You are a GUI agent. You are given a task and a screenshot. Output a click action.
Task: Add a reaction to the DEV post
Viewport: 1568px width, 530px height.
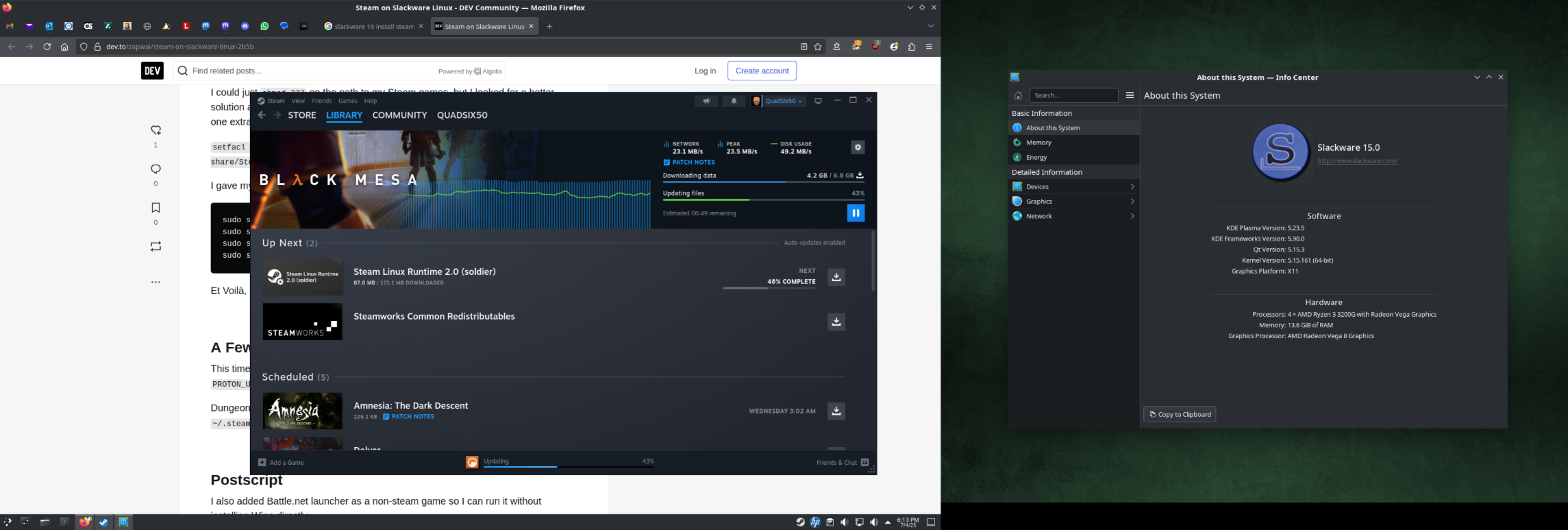coord(156,130)
